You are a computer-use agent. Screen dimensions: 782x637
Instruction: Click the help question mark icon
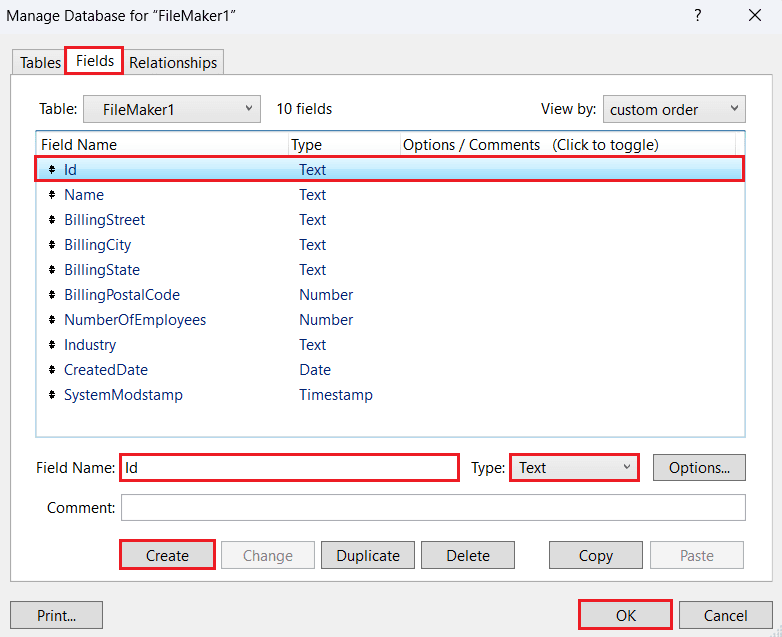pyautogui.click(x=698, y=15)
